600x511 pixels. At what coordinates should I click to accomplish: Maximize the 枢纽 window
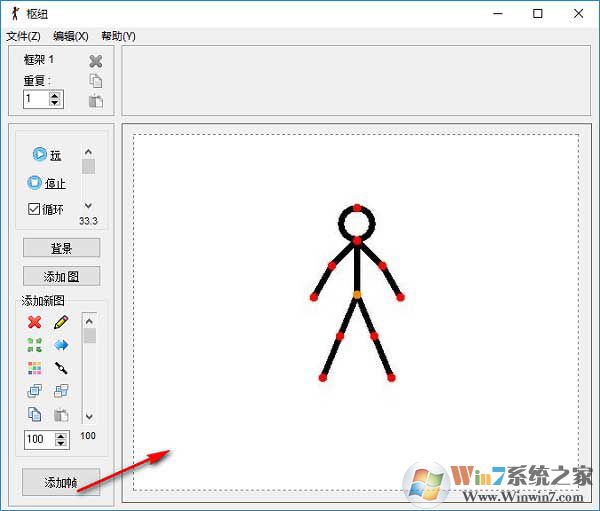(x=538, y=14)
